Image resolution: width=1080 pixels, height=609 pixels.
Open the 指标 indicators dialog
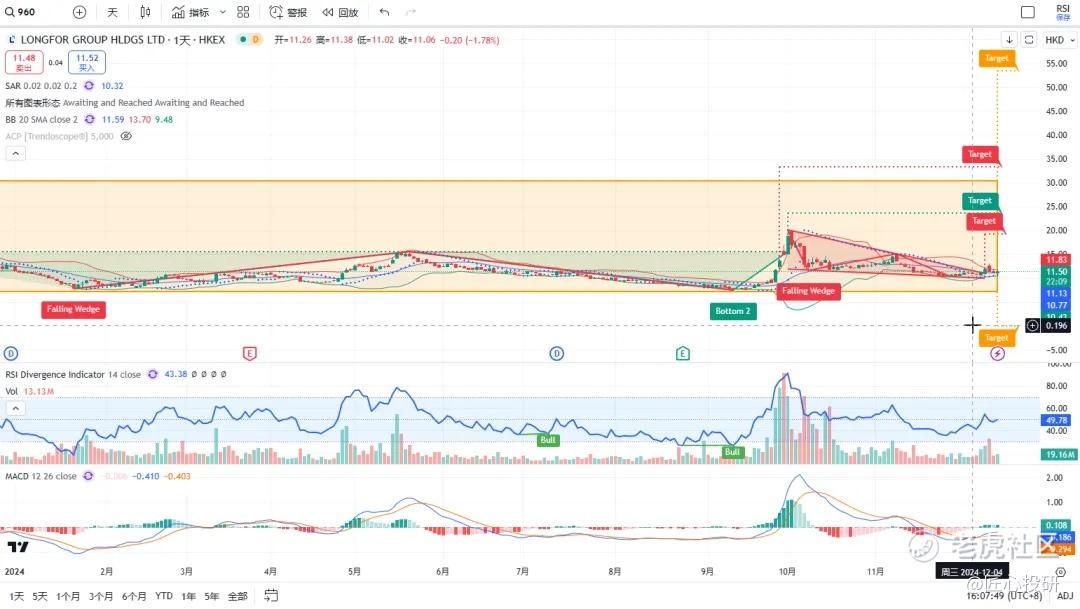point(191,12)
